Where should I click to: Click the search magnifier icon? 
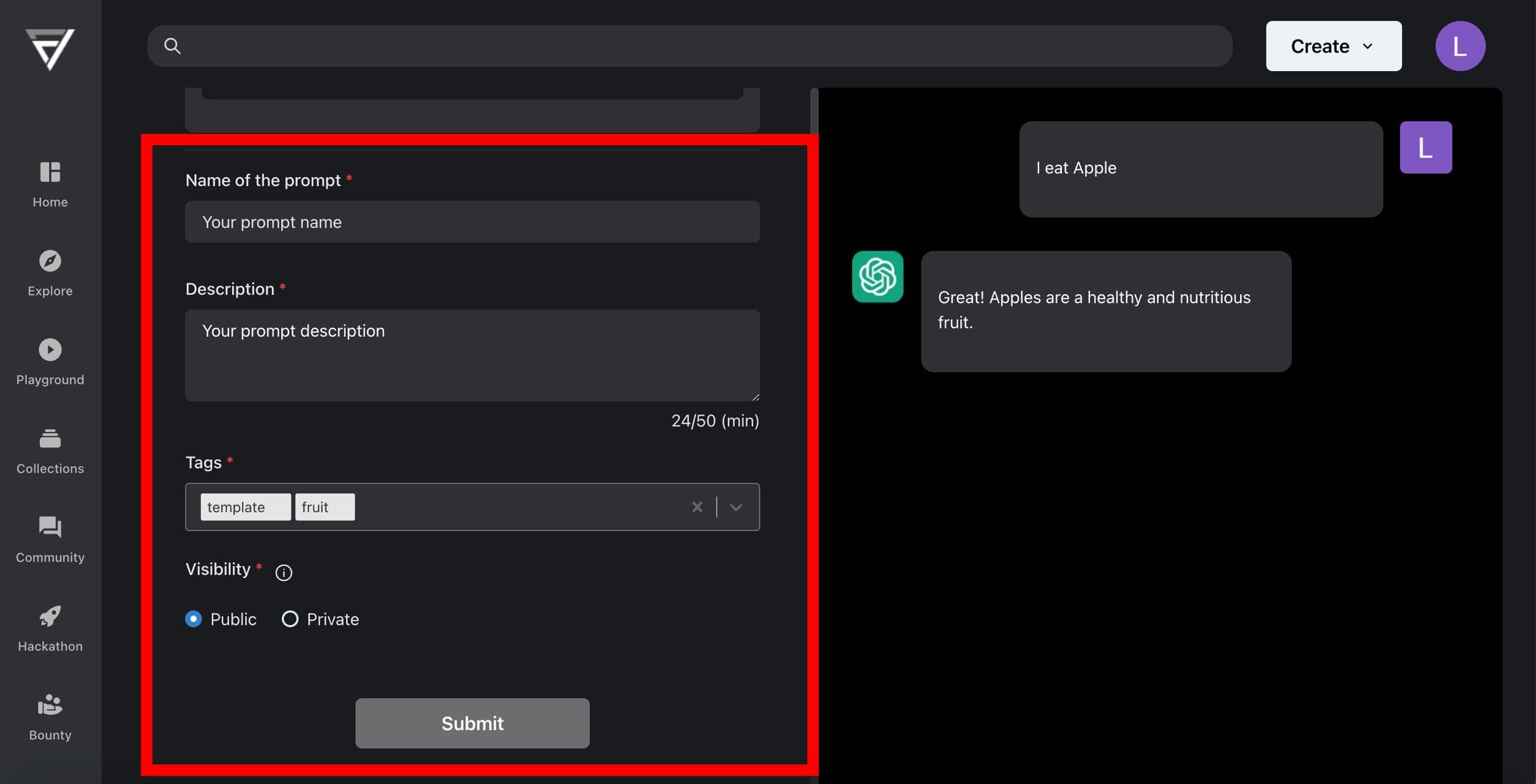[172, 46]
